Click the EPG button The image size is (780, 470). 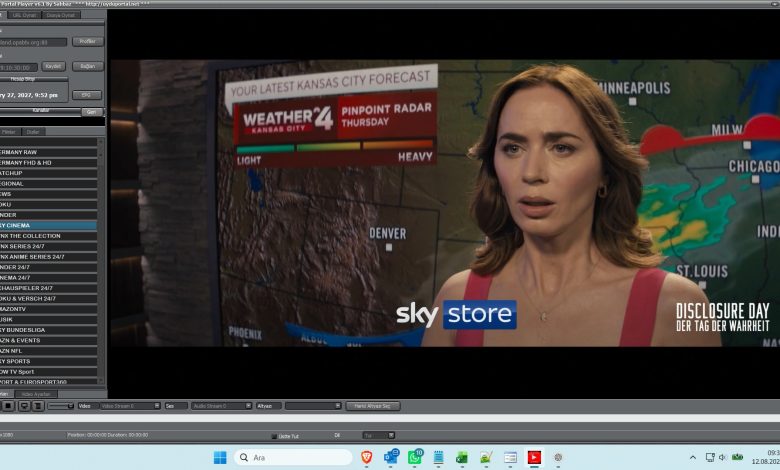coord(87,94)
